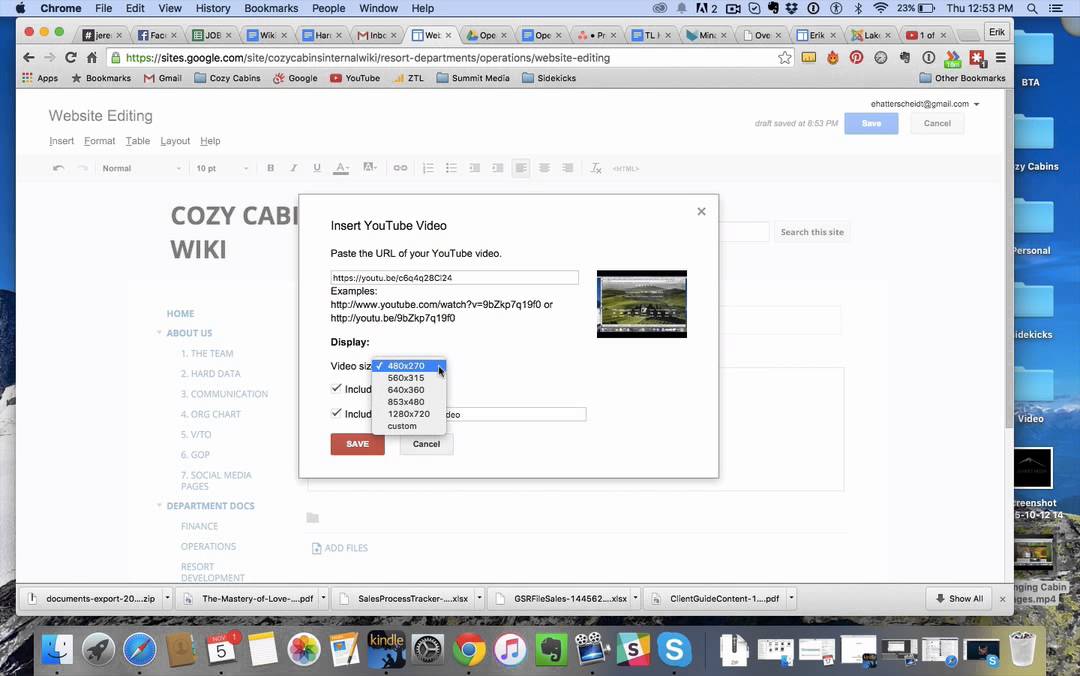The width and height of the screenshot is (1080, 676).
Task: Click the YouTube video preview thumbnail
Action: pos(642,304)
